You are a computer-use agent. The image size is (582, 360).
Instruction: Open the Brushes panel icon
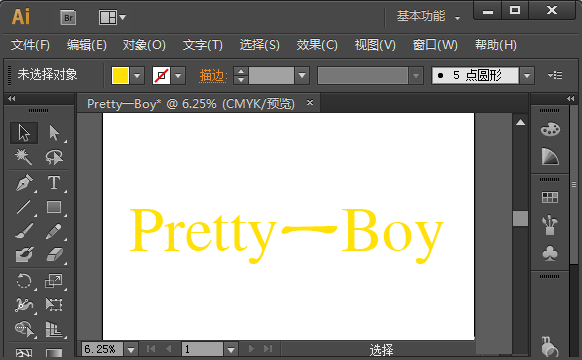(550, 225)
